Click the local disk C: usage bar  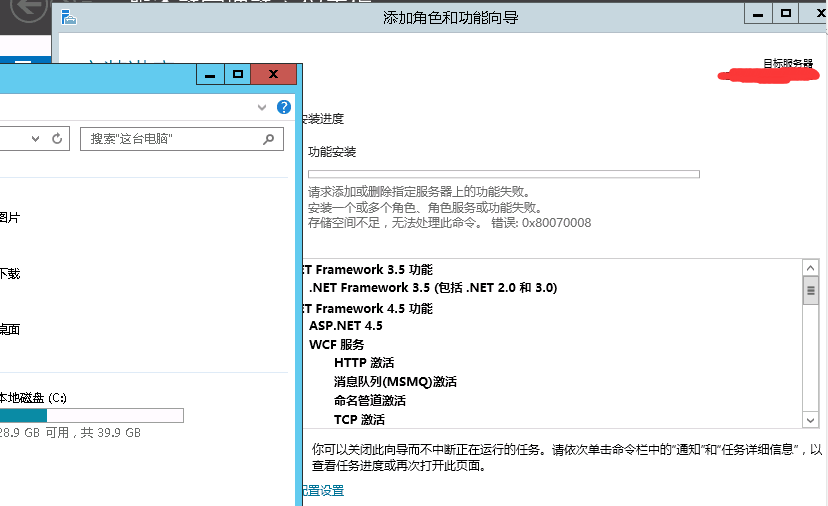pos(91,416)
